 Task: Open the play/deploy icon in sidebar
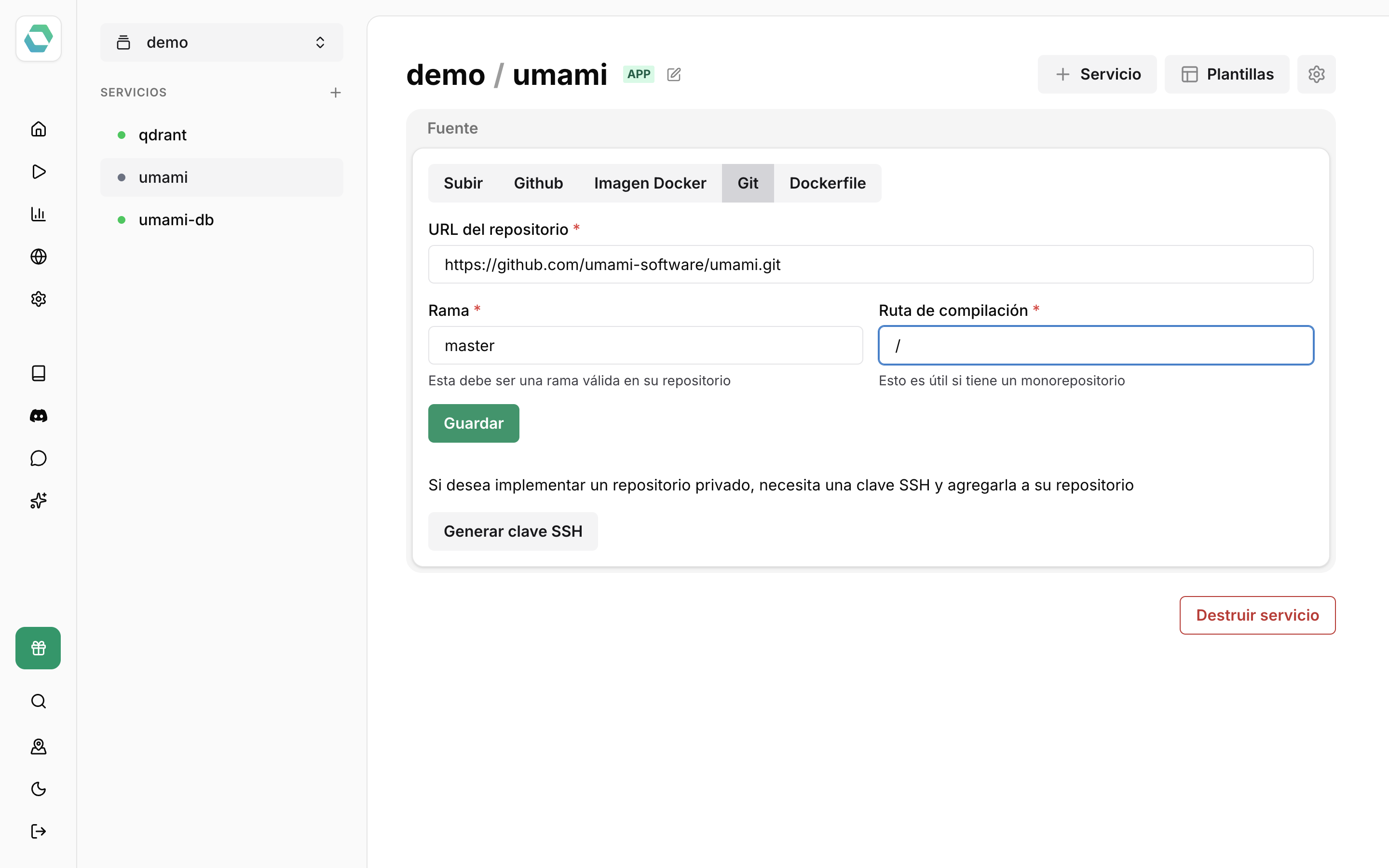coord(39,172)
